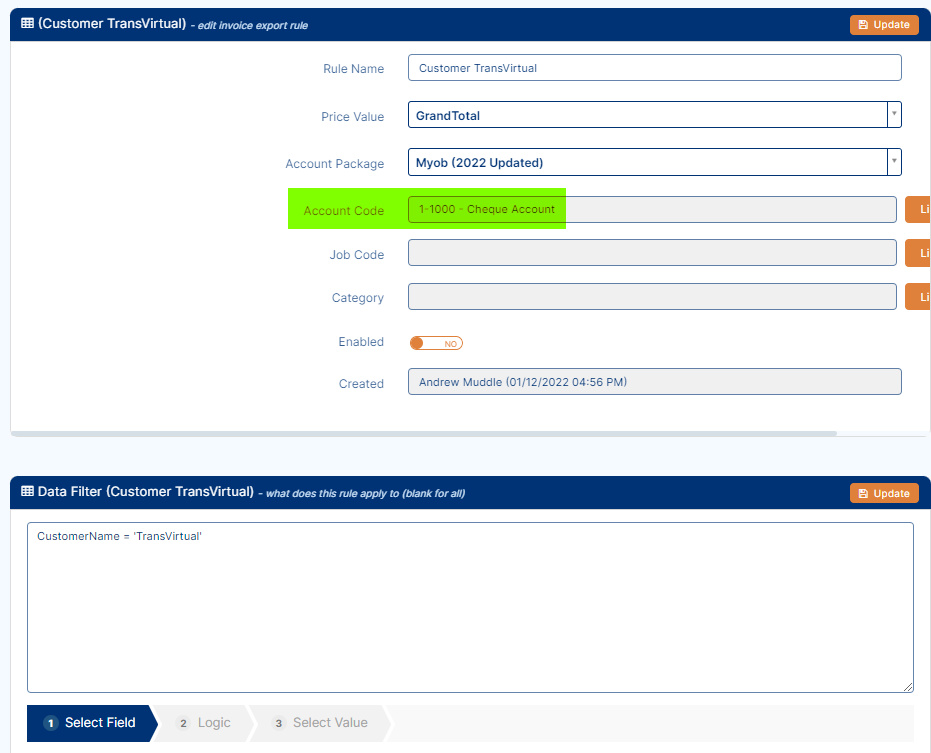This screenshot has width=931, height=753.
Task: Click the table icon beside the Data Filter title
Action: click(x=27, y=492)
